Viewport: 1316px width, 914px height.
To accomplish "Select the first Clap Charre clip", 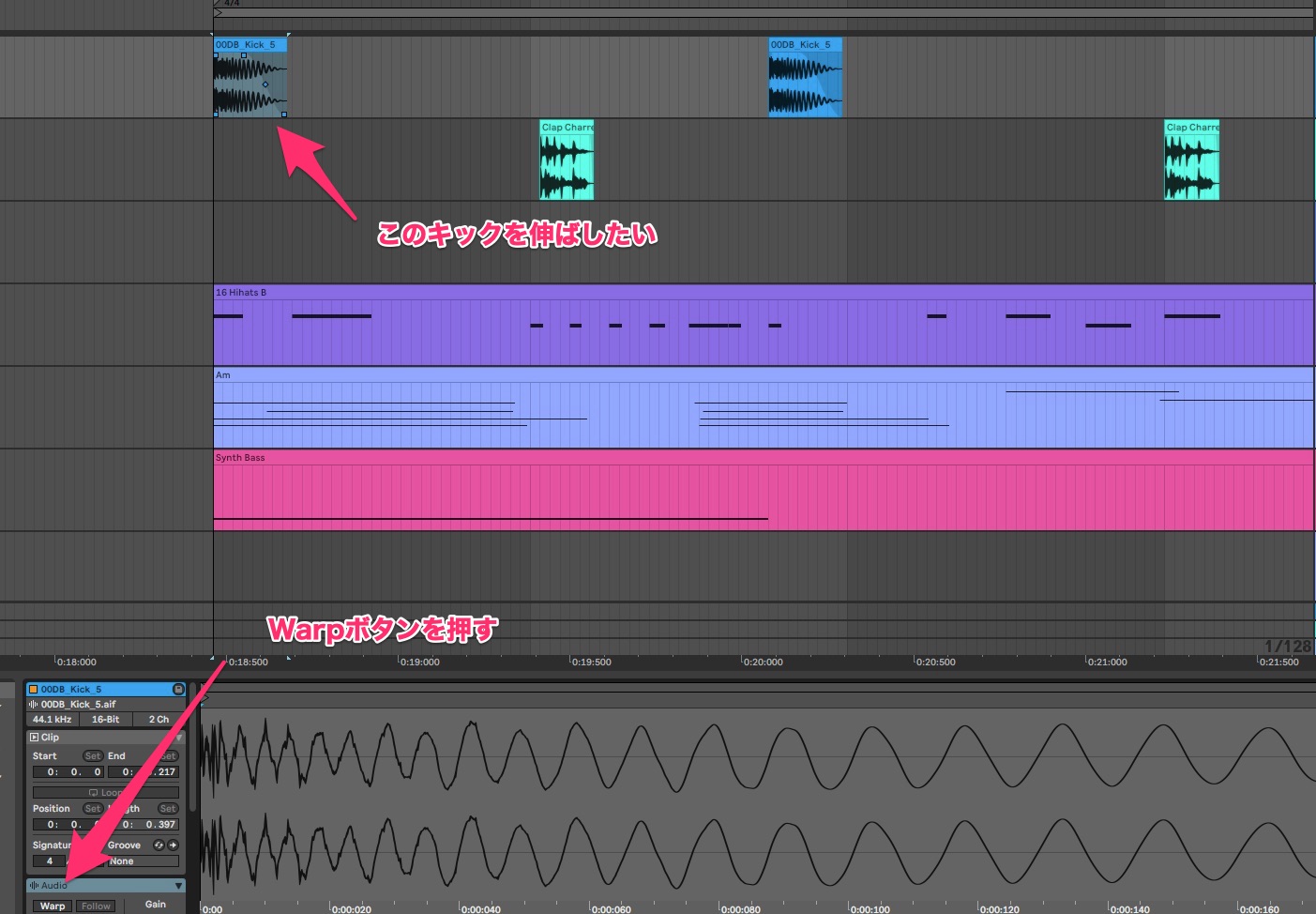I will pyautogui.click(x=567, y=160).
